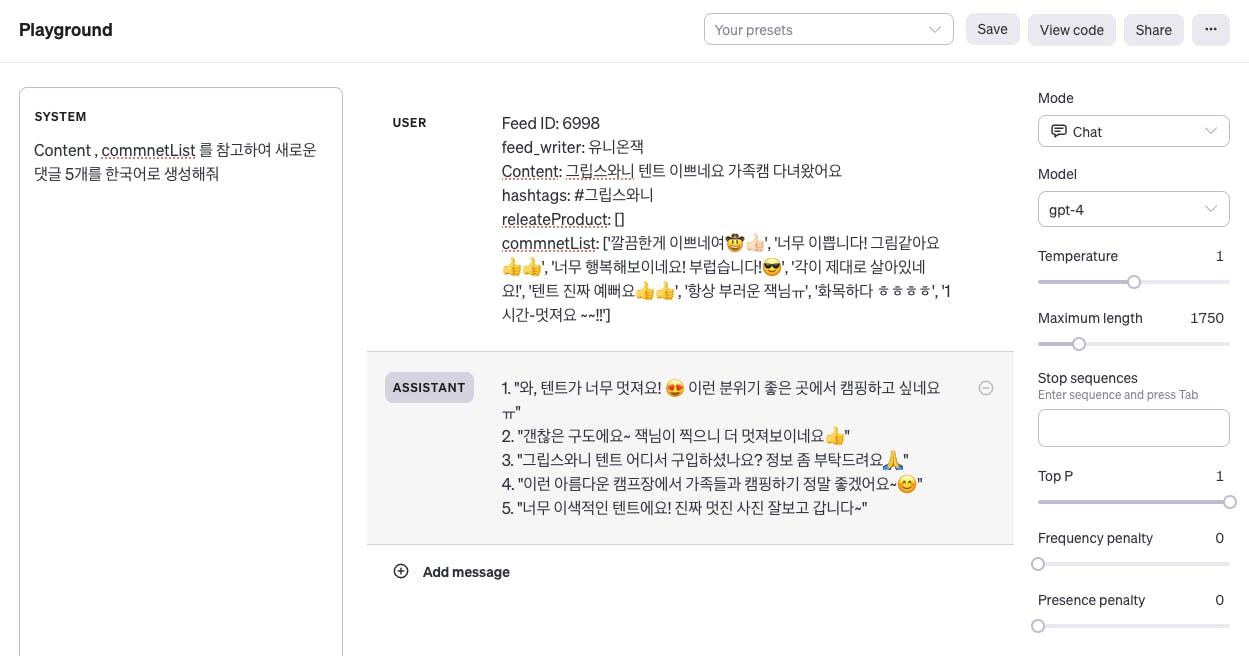Click the Temperature slider handle
The width and height of the screenshot is (1249, 656).
click(x=1134, y=282)
